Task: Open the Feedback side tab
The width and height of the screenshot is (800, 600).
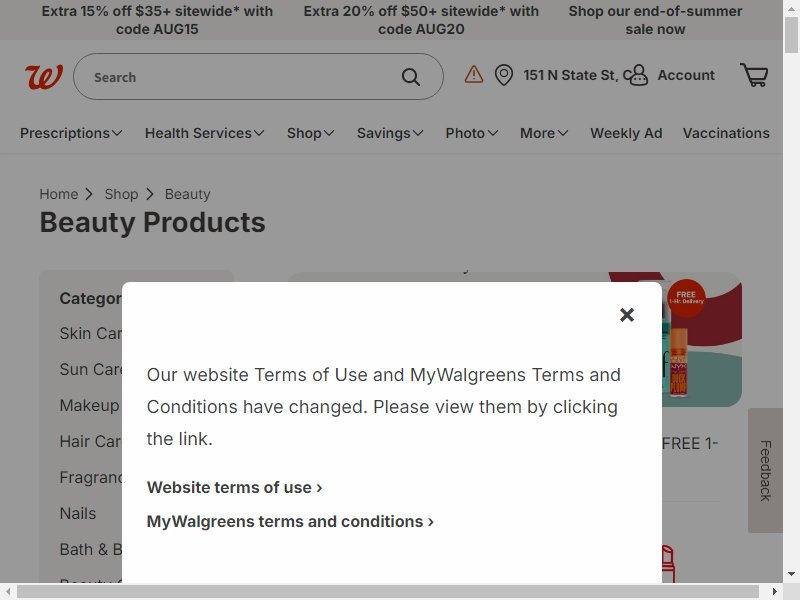Action: pos(765,470)
